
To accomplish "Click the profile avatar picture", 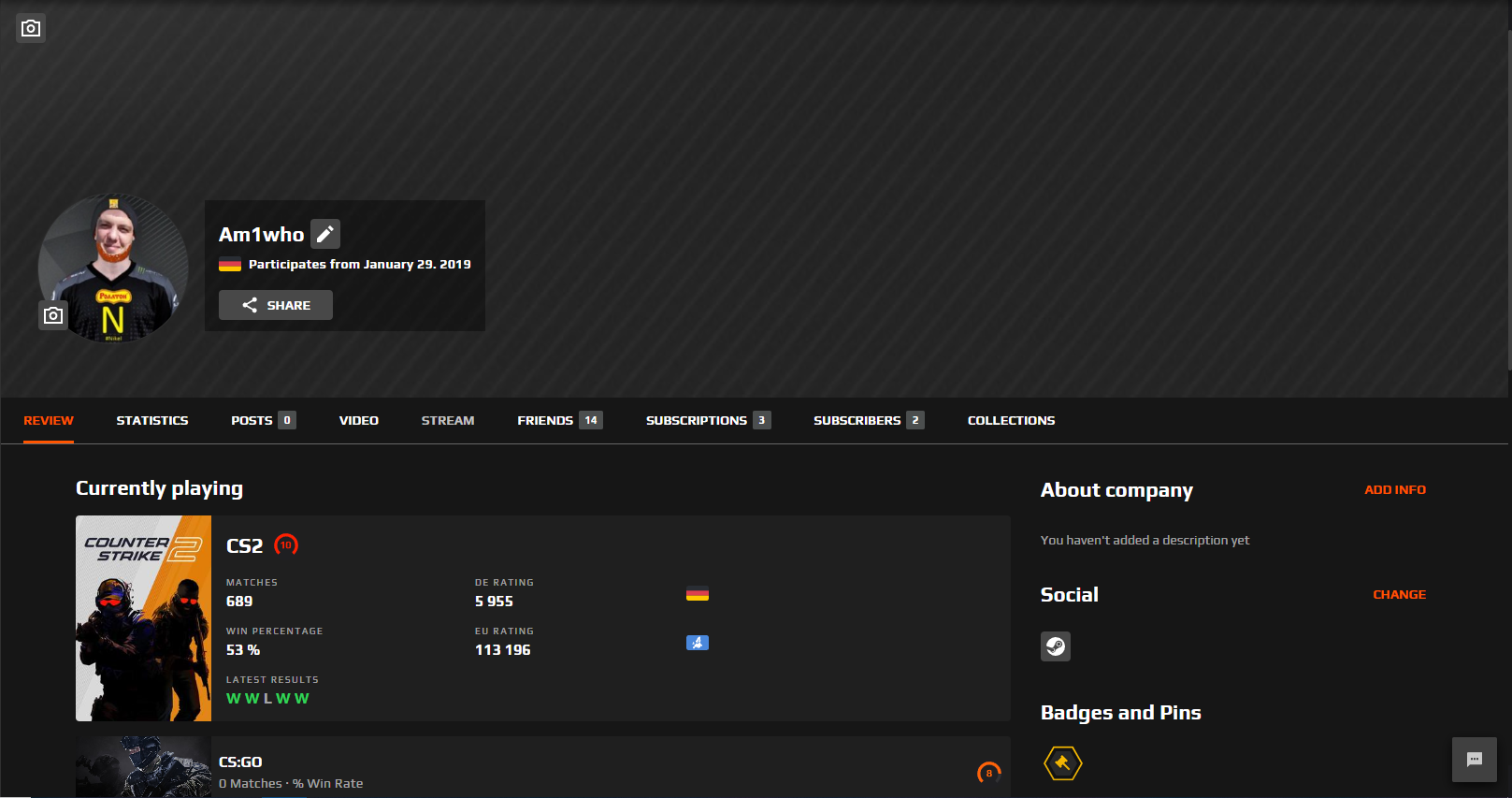I will pyautogui.click(x=113, y=268).
